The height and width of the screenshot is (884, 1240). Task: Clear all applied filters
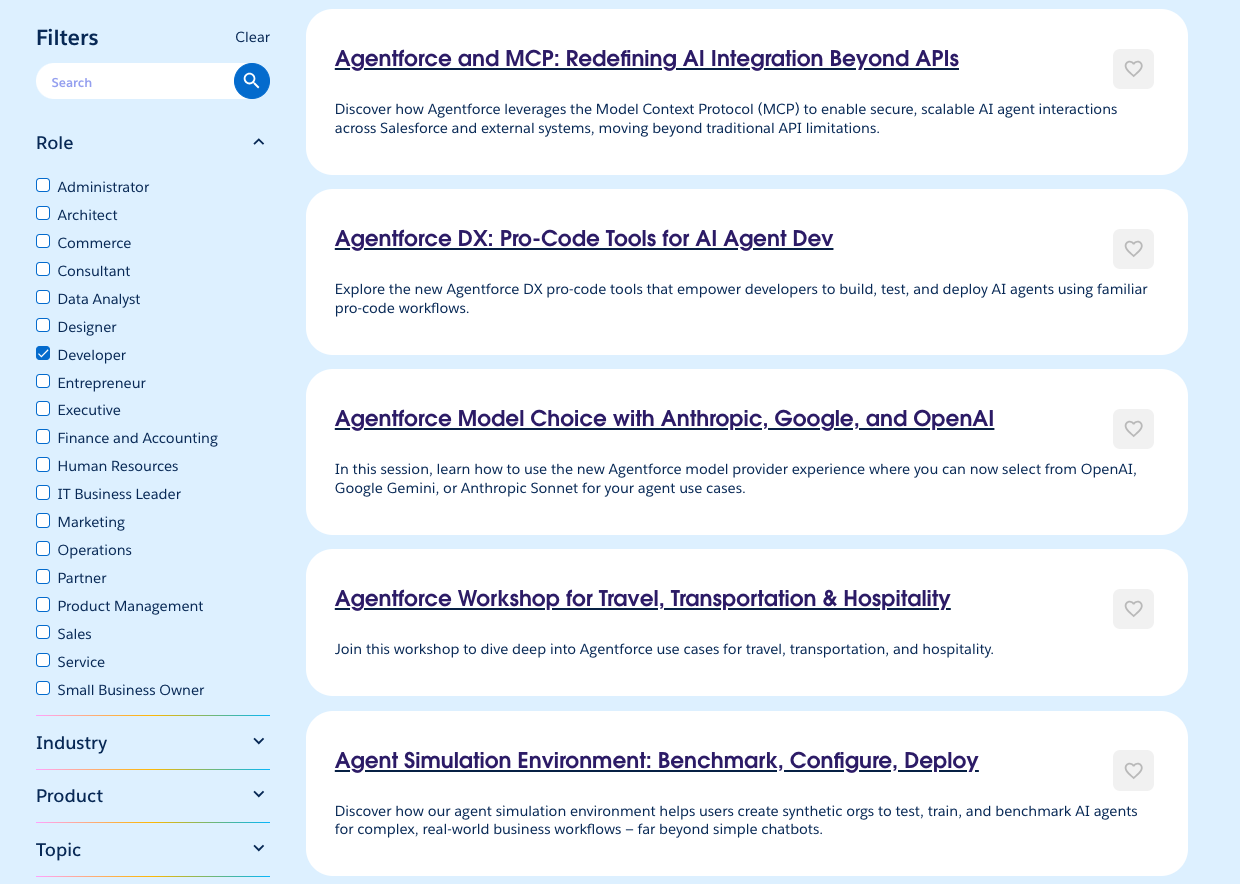pos(252,37)
